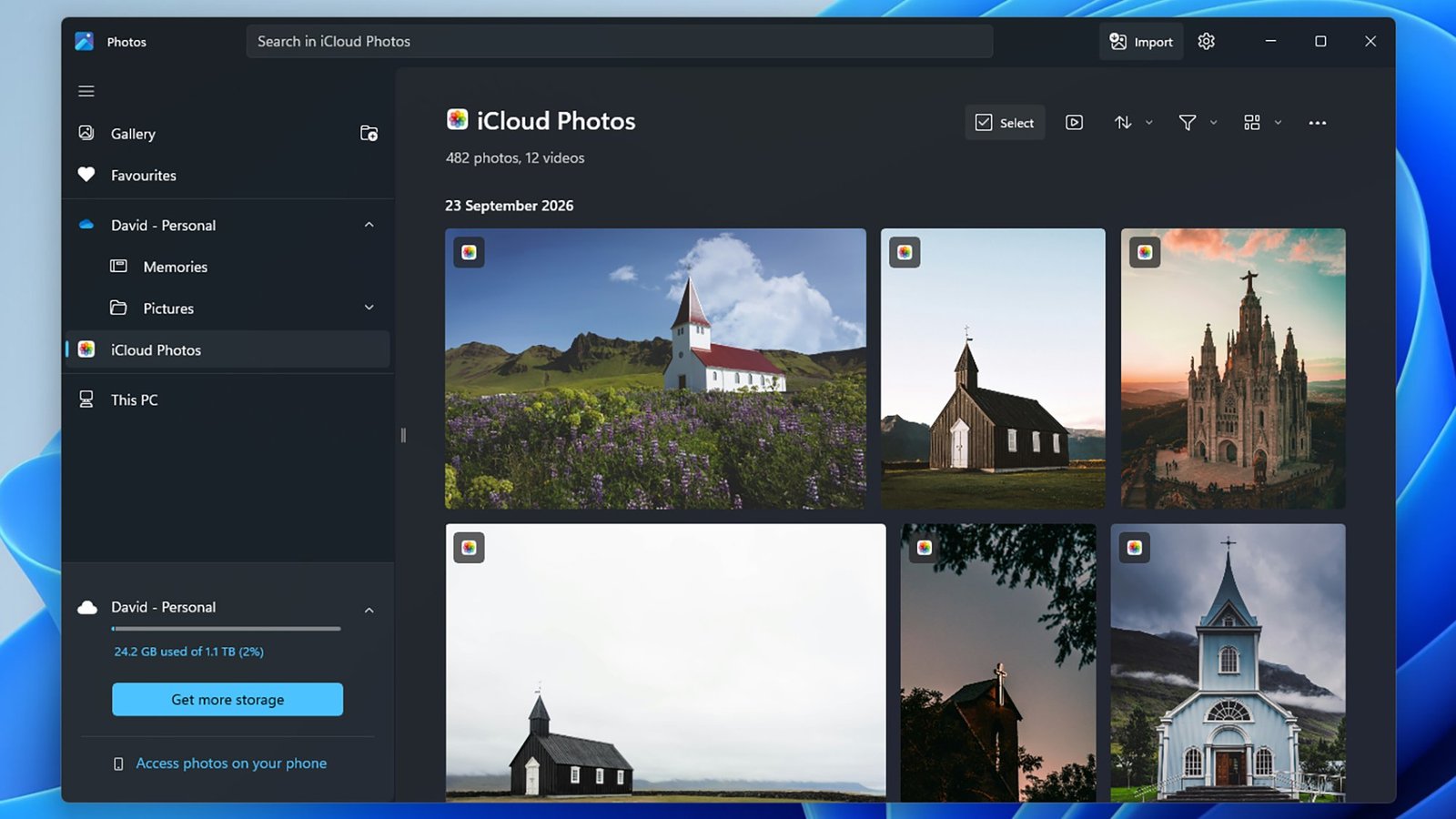Viewport: 1456px width, 819px height.
Task: Click the Memories icon in sidebar
Action: click(x=118, y=267)
